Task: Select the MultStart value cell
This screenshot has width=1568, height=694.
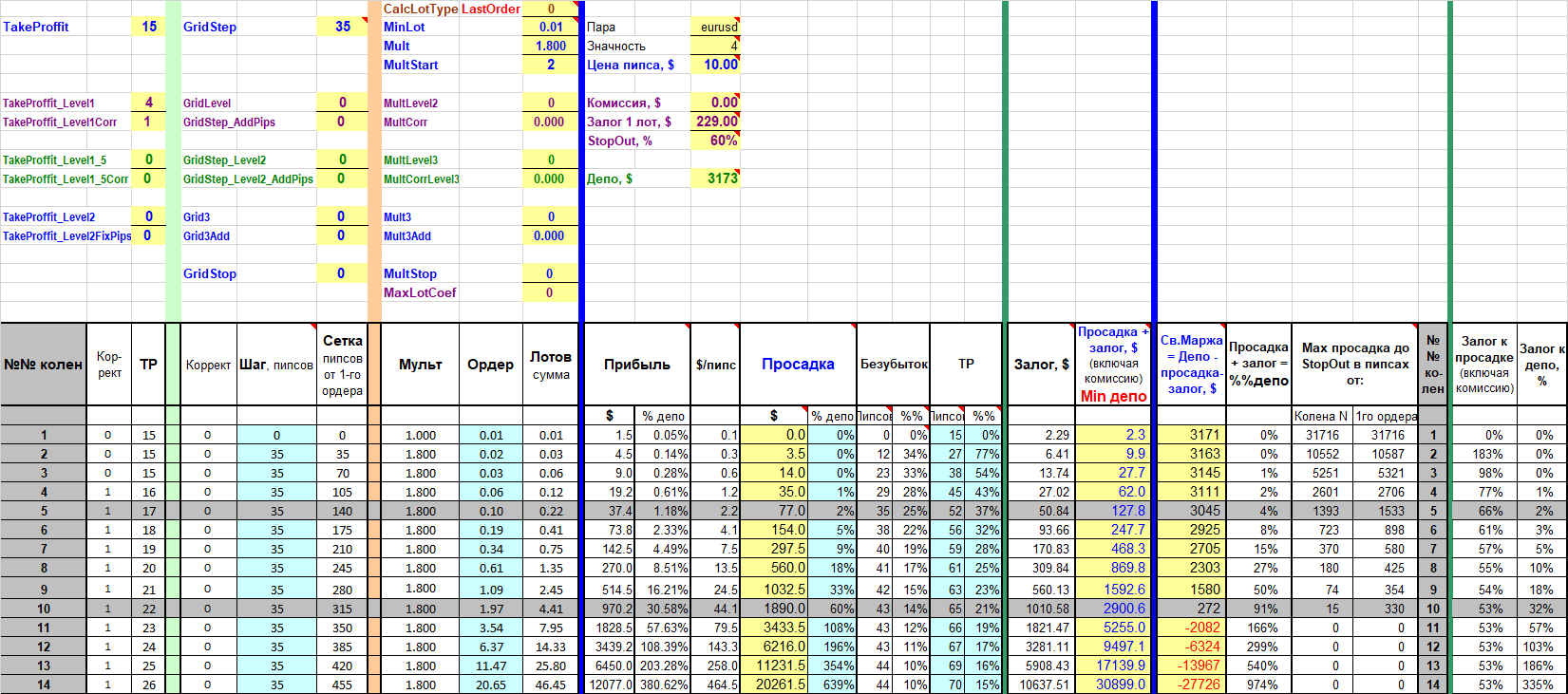Action: (550, 65)
